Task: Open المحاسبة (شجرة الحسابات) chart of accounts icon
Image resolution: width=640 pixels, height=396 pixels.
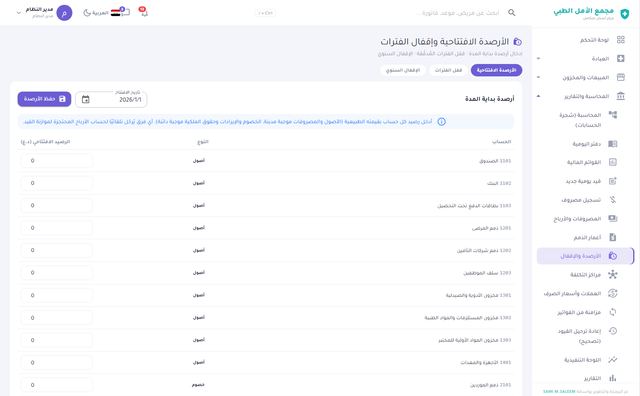Action: (x=613, y=115)
